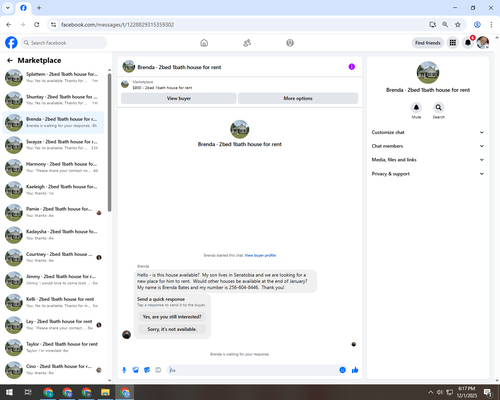The width and height of the screenshot is (500, 400).
Task: Search within the Brenda conversation
Action: (x=439, y=108)
